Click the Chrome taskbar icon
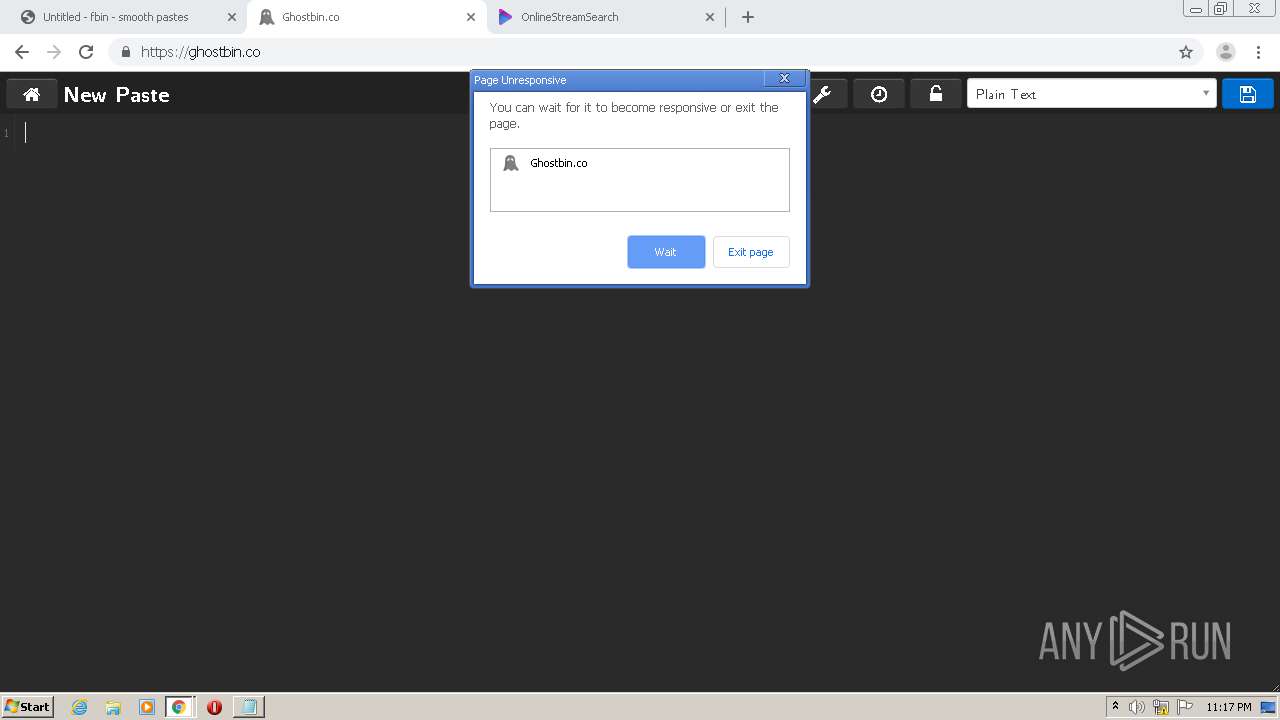This screenshot has height=720, width=1280. 179,707
